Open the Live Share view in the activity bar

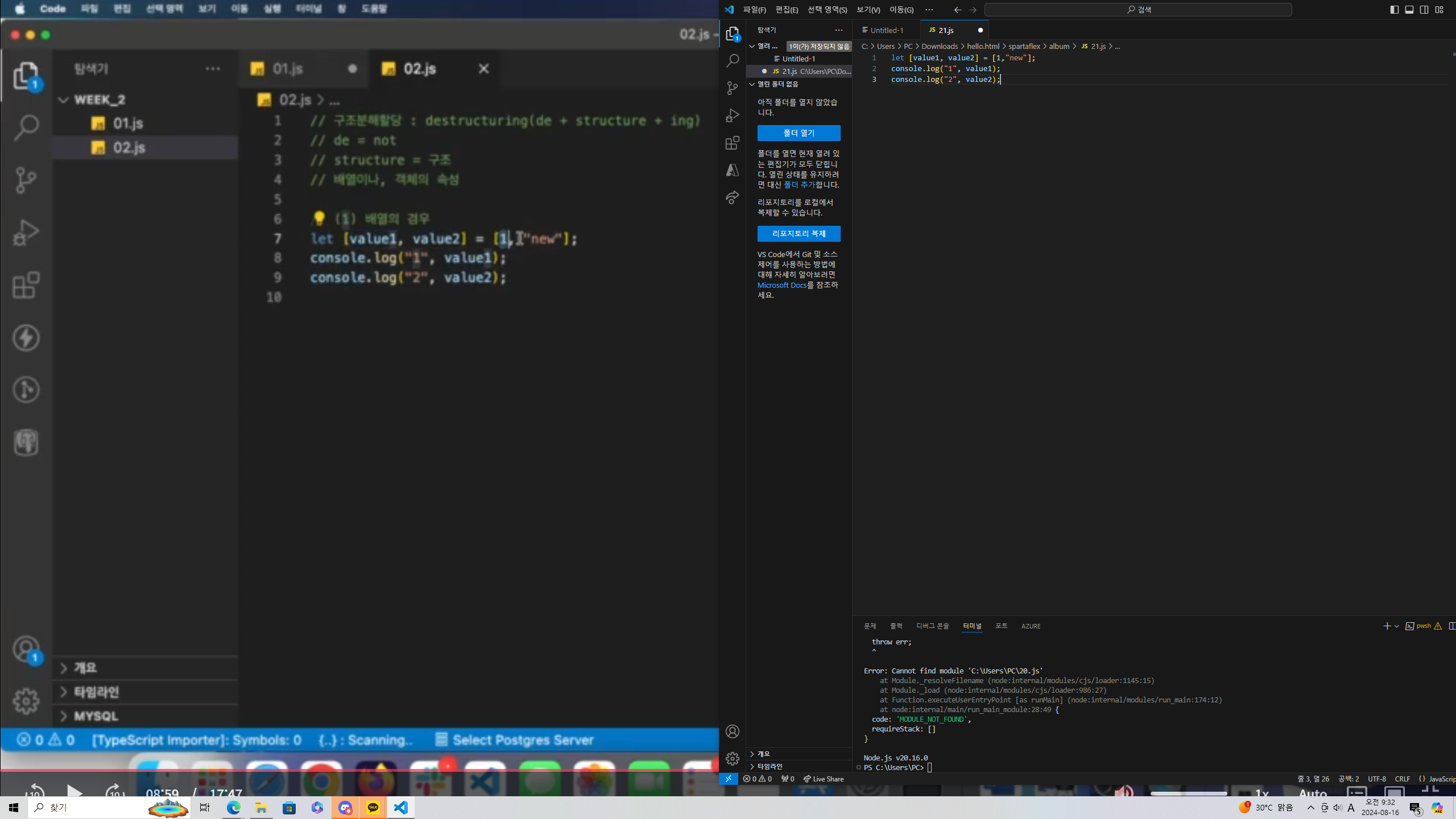[733, 197]
